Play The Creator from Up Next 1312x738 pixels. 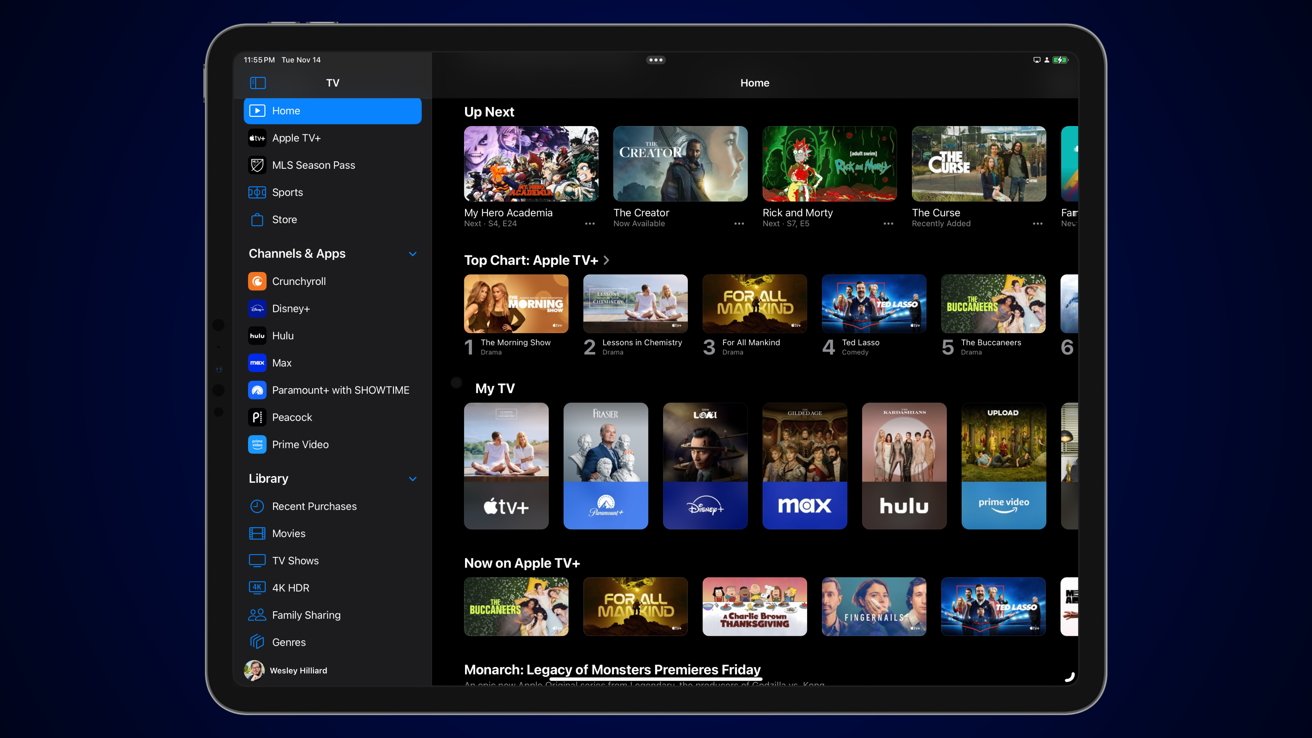click(x=680, y=163)
